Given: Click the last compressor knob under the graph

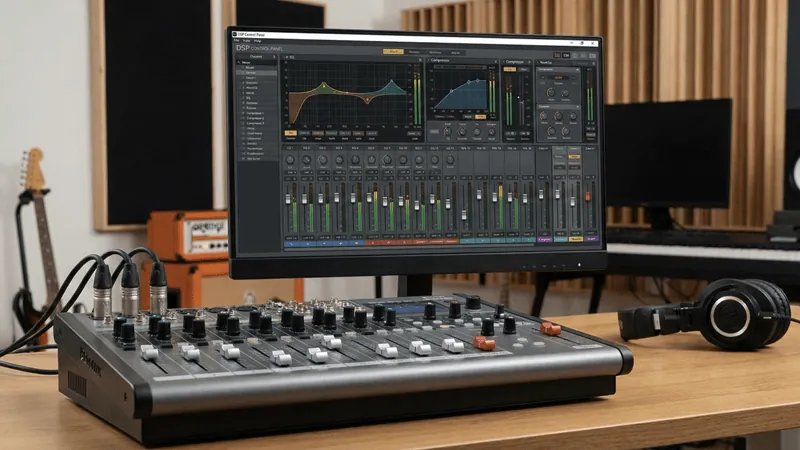Looking at the screenshot, I should pos(491,132).
